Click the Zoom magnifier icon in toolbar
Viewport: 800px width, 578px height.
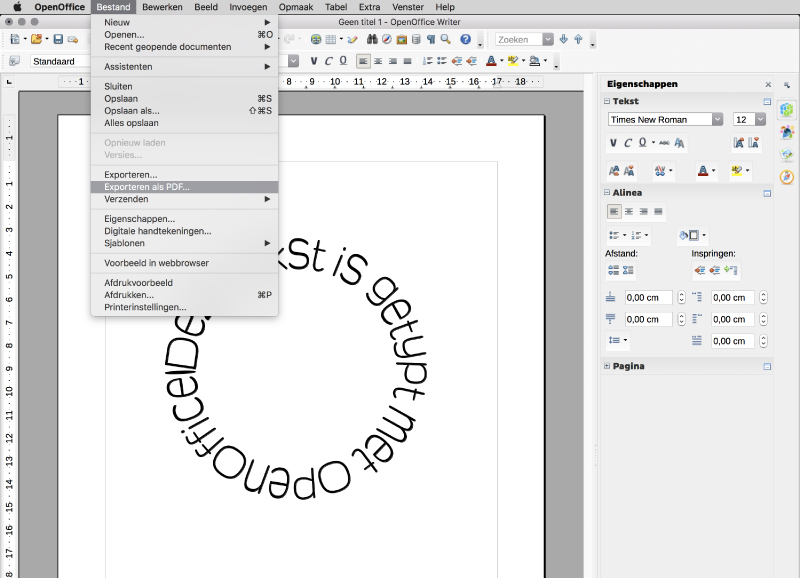tap(445, 39)
